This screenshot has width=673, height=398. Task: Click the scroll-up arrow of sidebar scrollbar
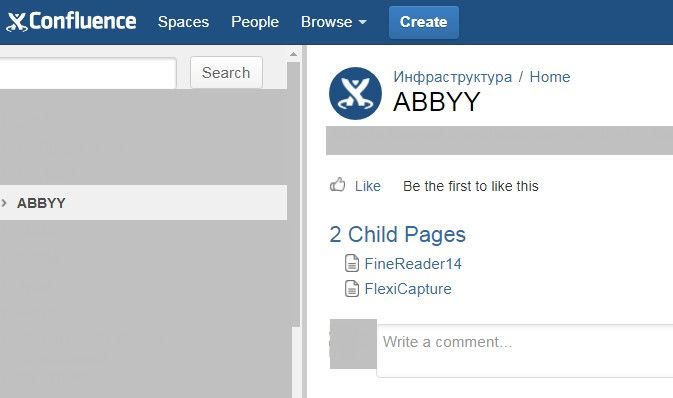click(294, 54)
